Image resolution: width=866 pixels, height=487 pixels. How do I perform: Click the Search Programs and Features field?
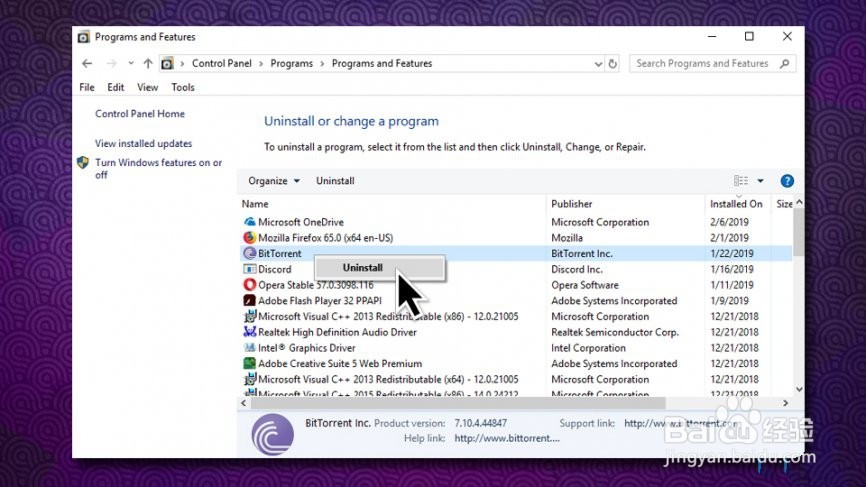(x=712, y=63)
